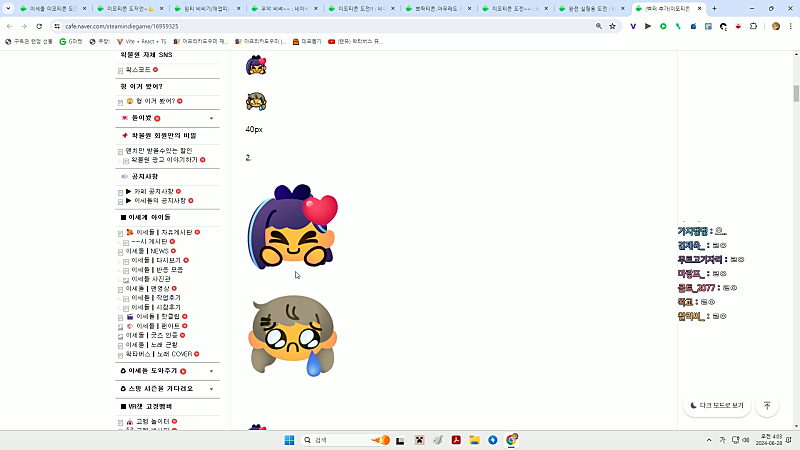Focus Chrome from the taskbar
Viewport: 800px width, 450px height.
(x=511, y=440)
